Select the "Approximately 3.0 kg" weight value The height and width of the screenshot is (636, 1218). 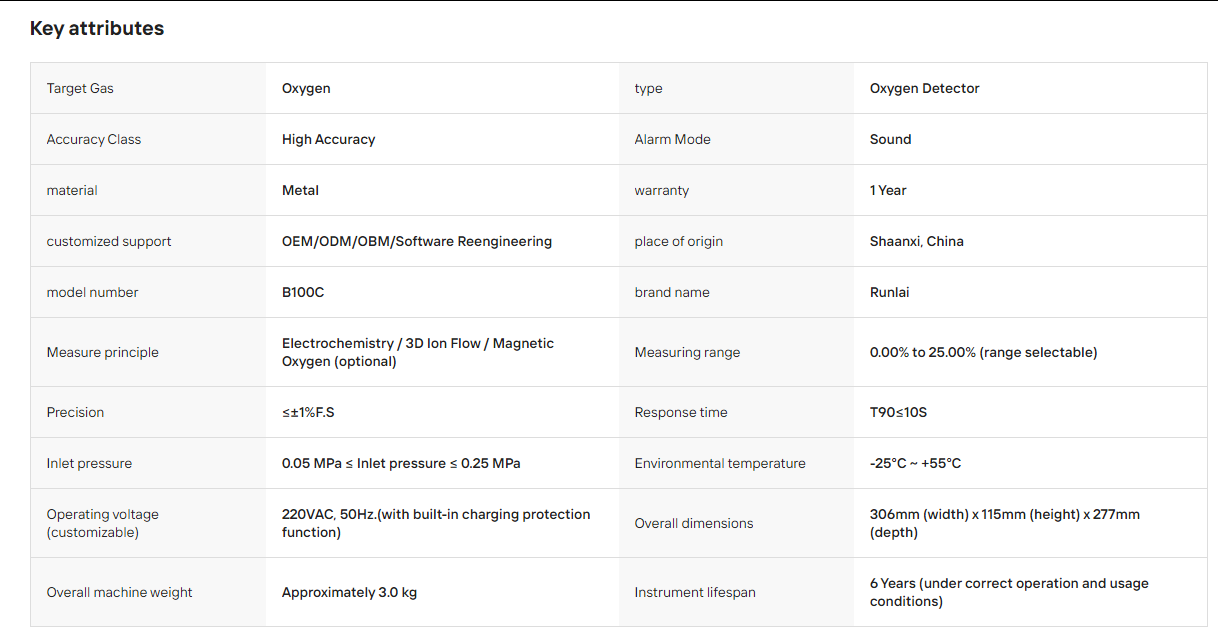click(x=350, y=592)
